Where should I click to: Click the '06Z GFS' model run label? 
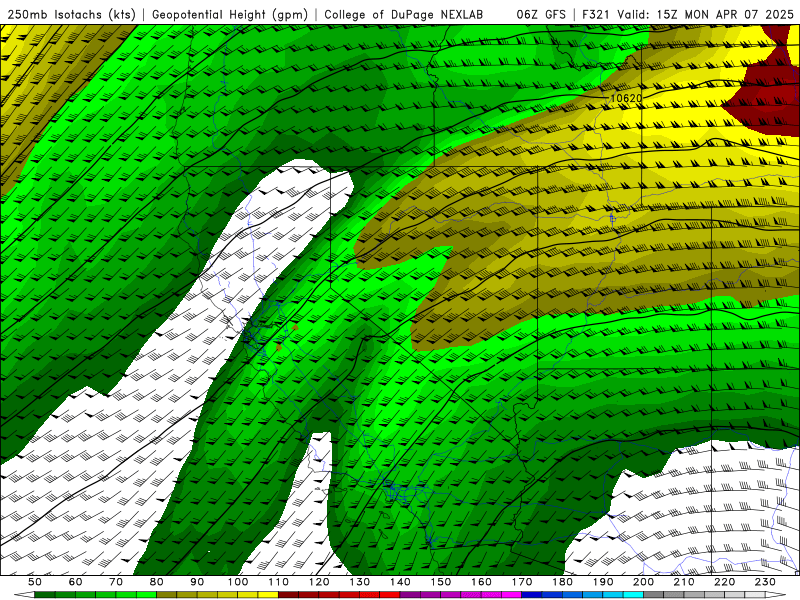[x=541, y=15]
